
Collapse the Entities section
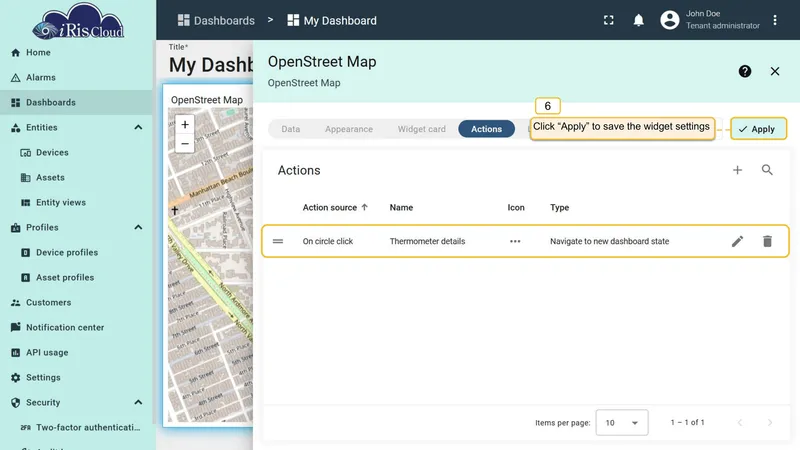(138, 128)
